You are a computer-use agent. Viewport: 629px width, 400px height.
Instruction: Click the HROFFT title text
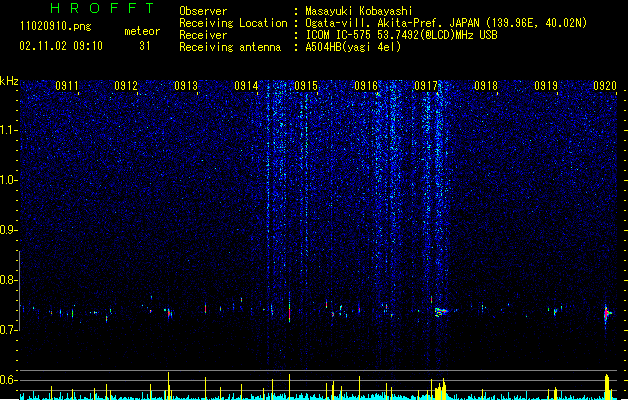pyautogui.click(x=102, y=8)
